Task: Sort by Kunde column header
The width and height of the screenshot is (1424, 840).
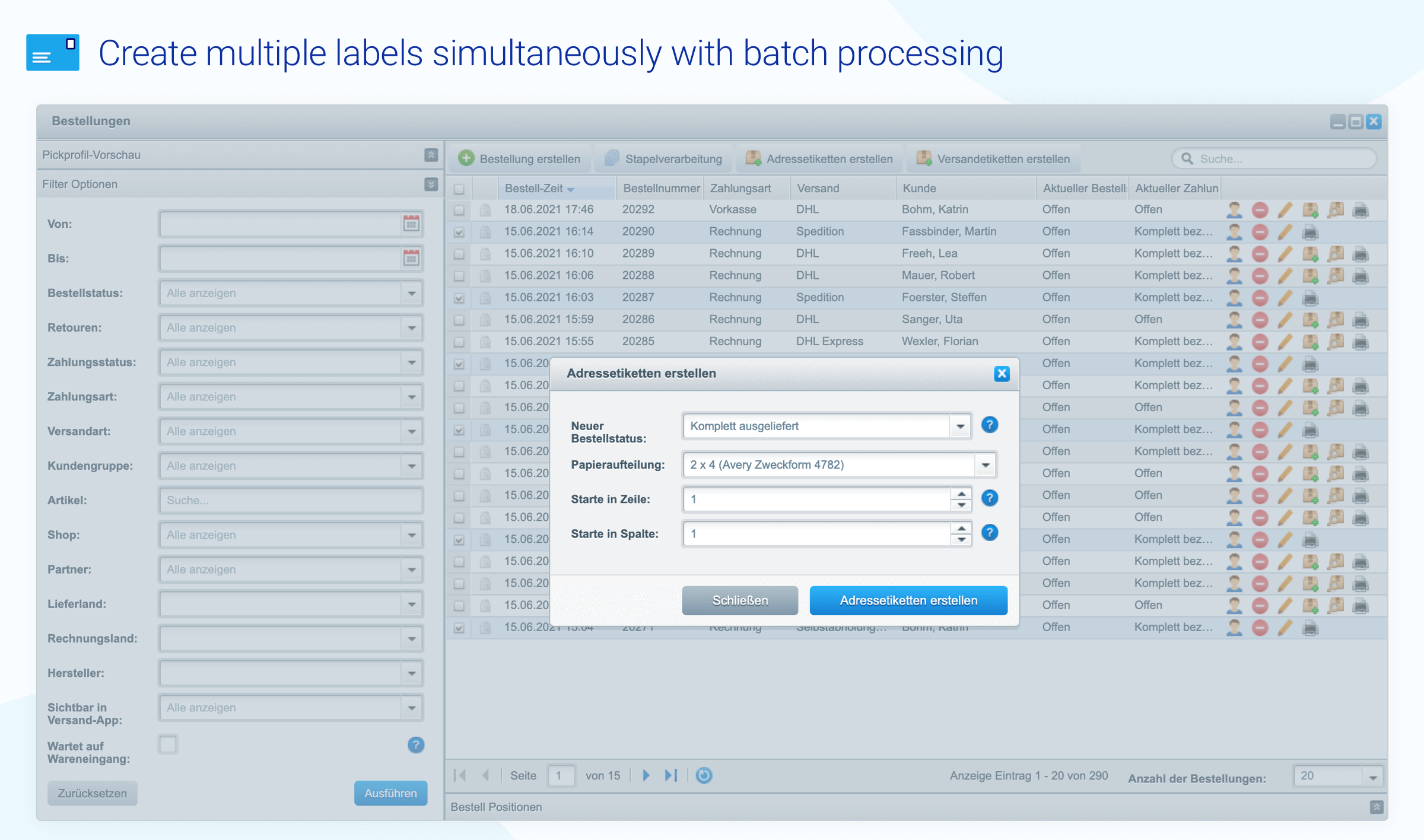Action: point(965,188)
